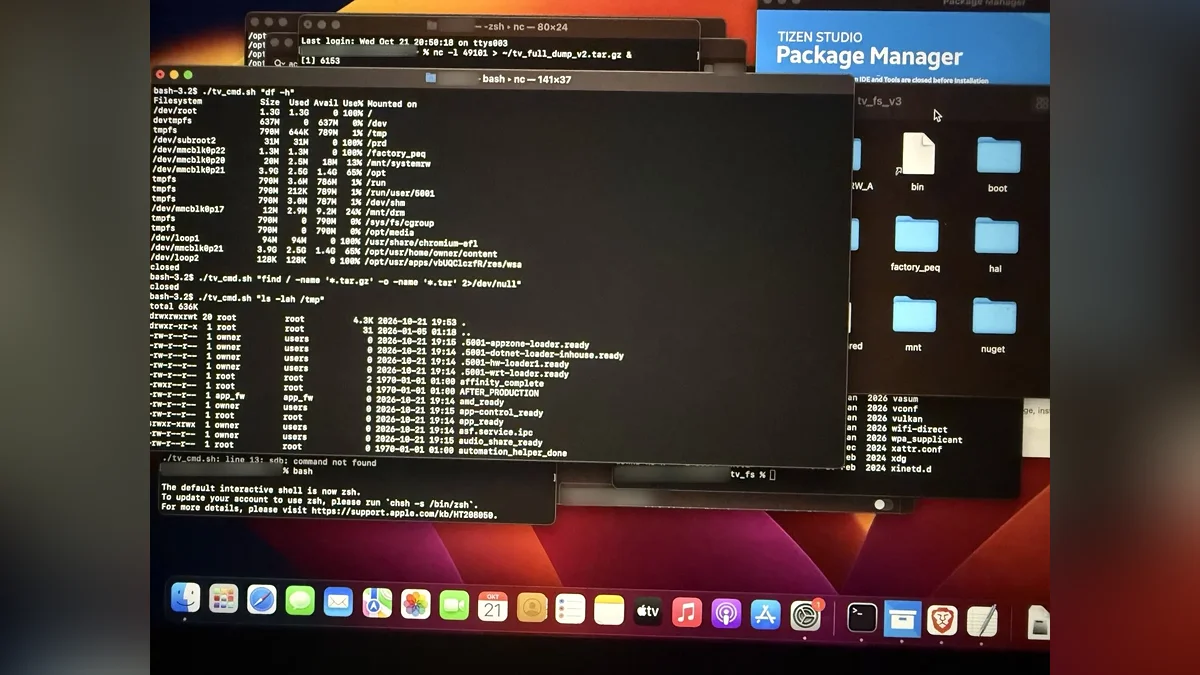Open TextEdit from the Dock
The width and height of the screenshot is (1200, 675).
982,621
